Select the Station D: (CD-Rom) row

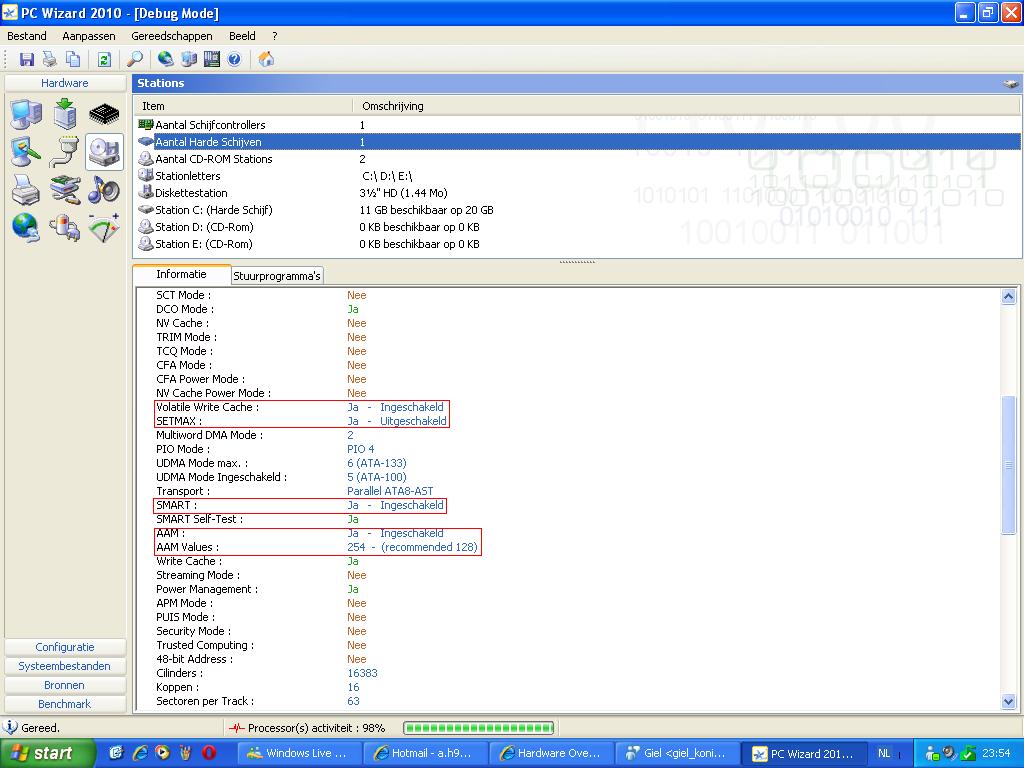[577, 227]
